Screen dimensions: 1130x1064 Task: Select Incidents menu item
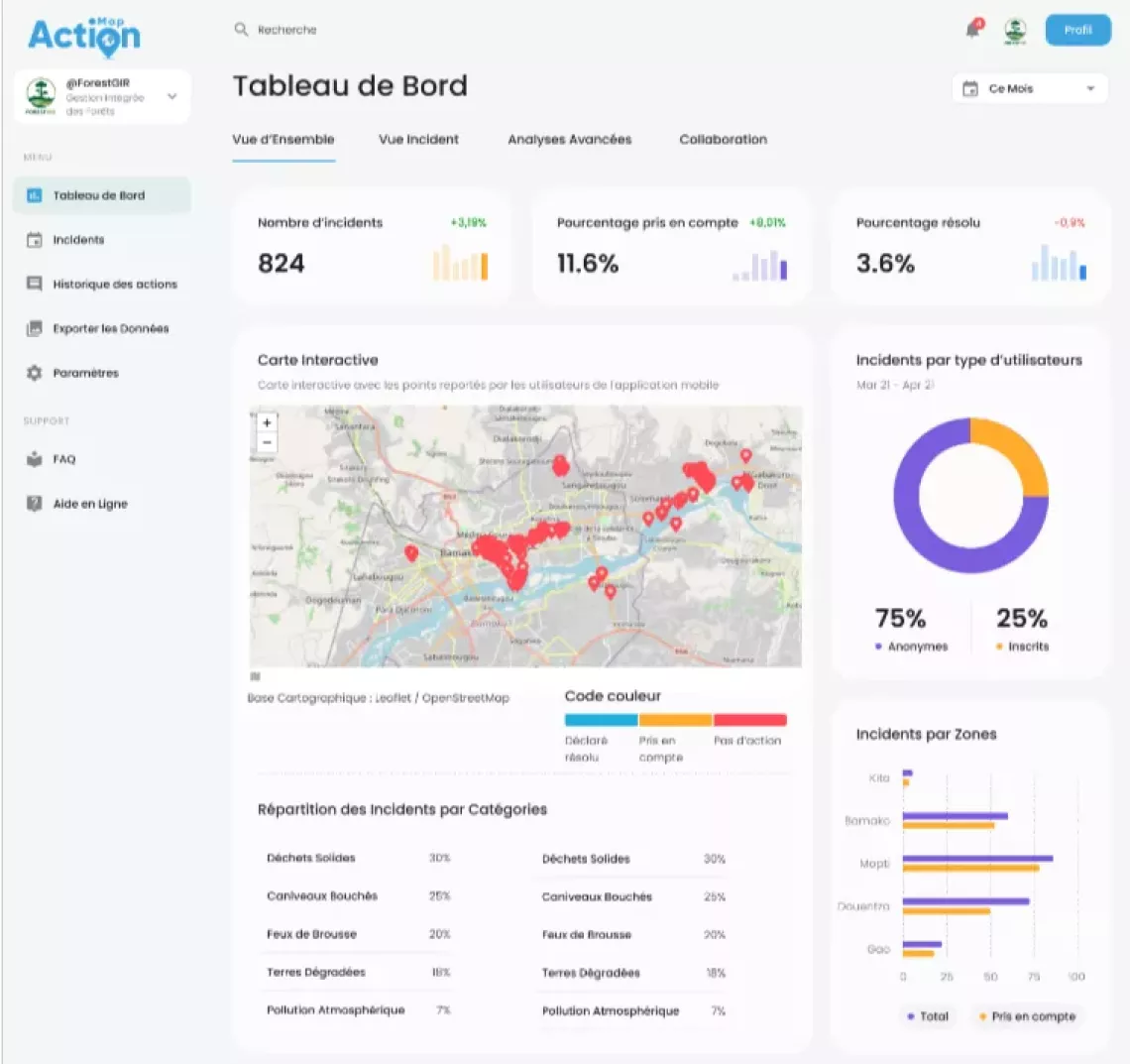[78, 240]
